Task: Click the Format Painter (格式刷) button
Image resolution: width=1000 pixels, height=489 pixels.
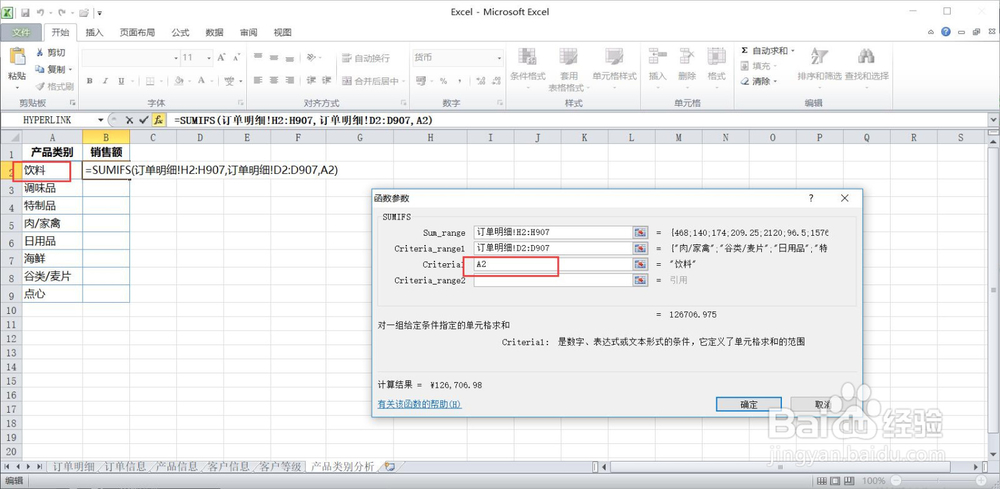Action: tap(55, 86)
